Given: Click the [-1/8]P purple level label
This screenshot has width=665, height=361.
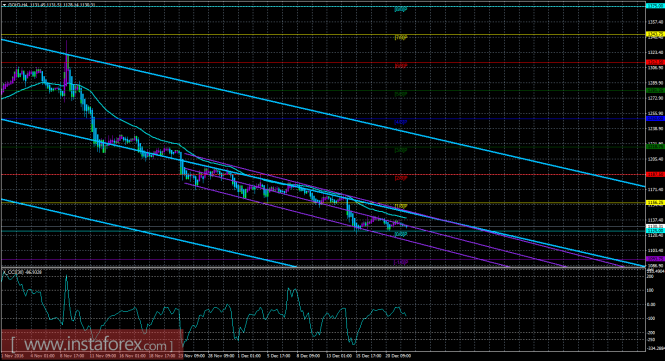Looking at the screenshot, I should [x=400, y=262].
